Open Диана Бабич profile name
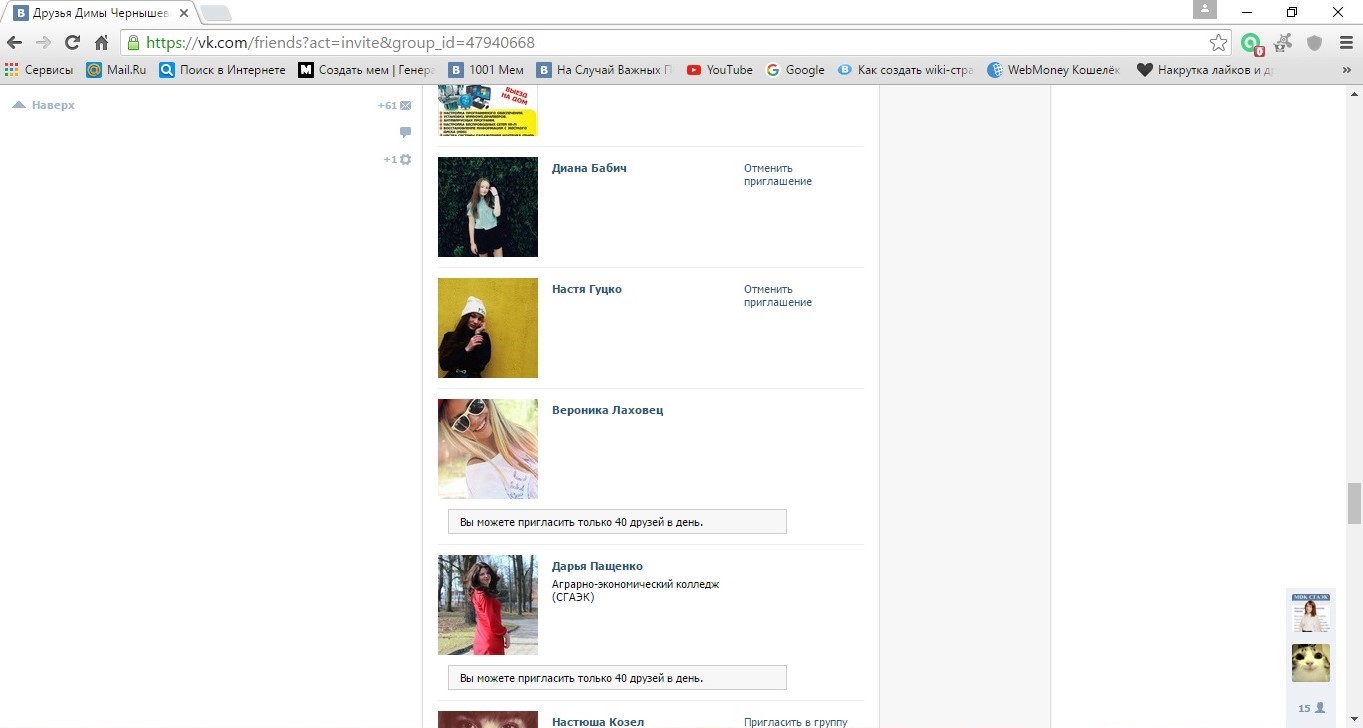This screenshot has width=1363, height=728. (589, 168)
